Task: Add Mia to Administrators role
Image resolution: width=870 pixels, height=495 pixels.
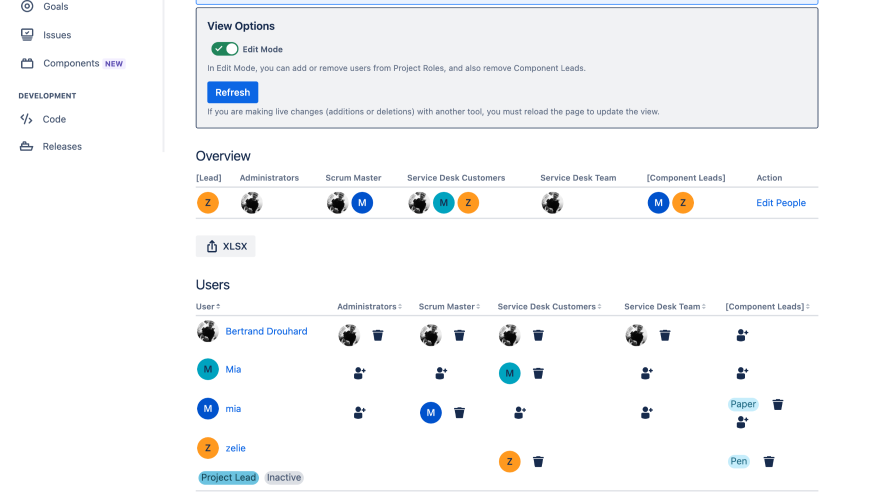Action: click(x=360, y=373)
